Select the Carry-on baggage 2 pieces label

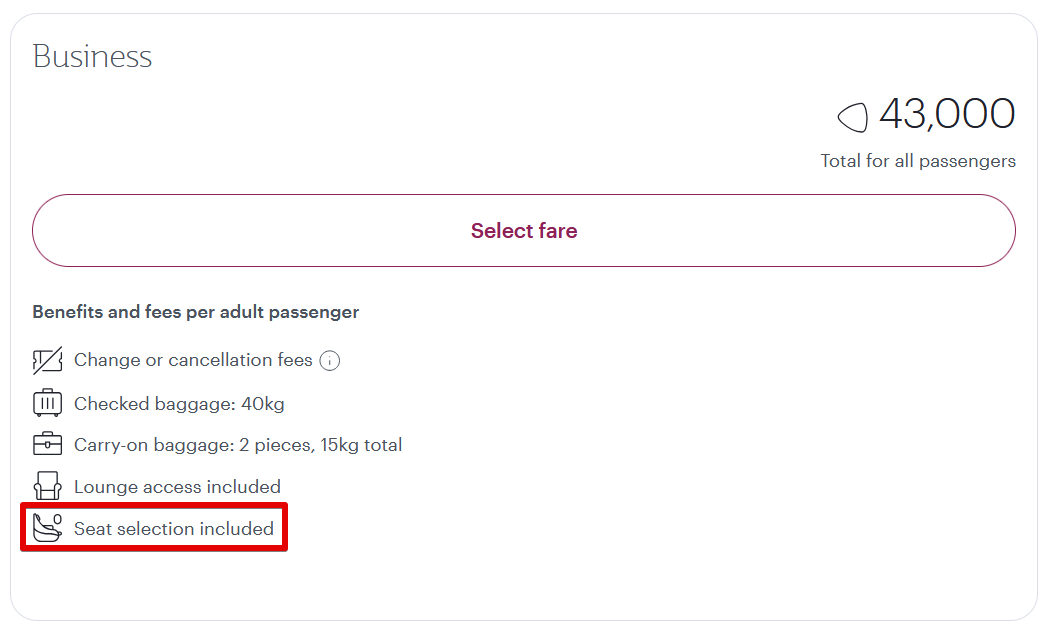(x=238, y=445)
